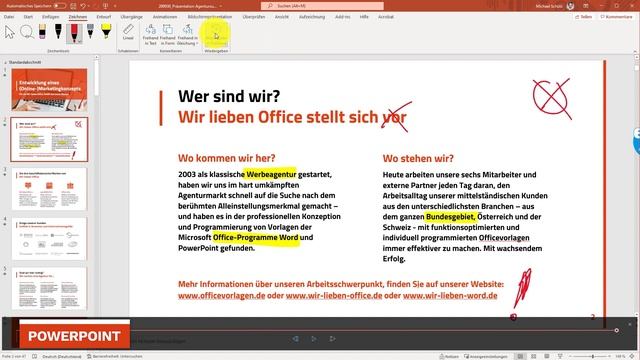Screen dimensions: 640x360
Task: Convert with Freihand in Gleichung
Action: [187, 35]
